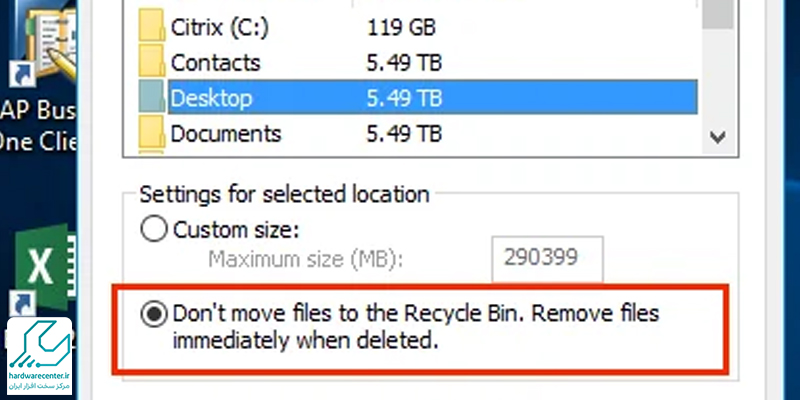The height and width of the screenshot is (400, 800).
Task: Click the 119 GB space available cell
Action: (401, 28)
